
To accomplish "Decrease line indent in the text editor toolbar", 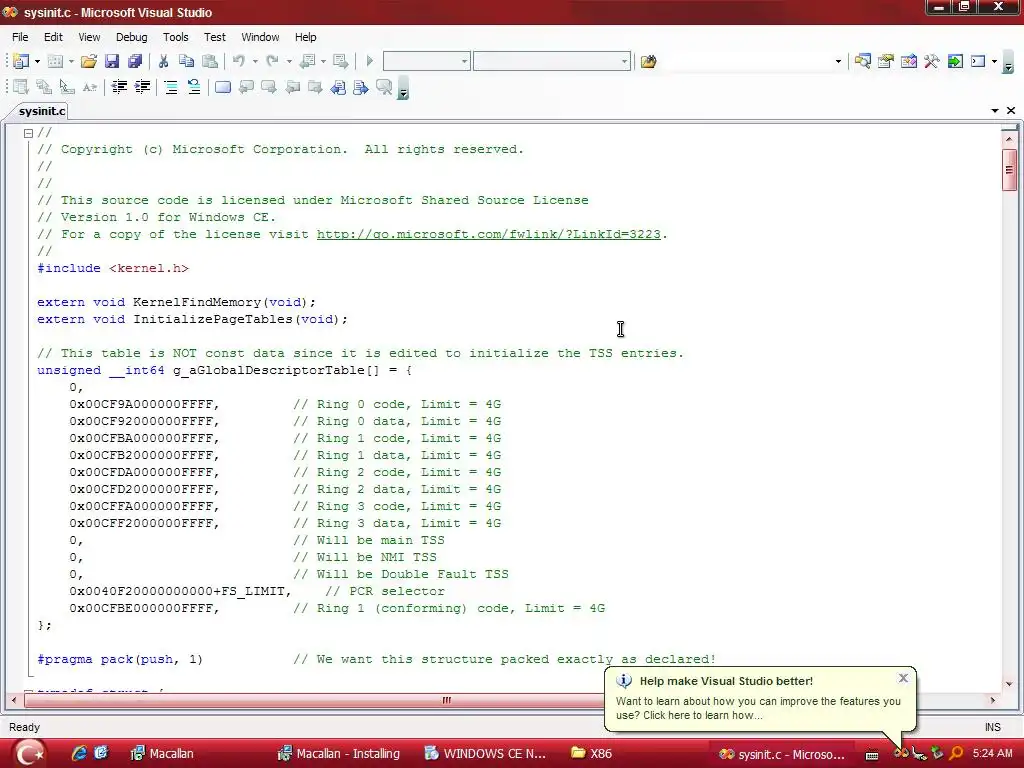I will tap(119, 87).
